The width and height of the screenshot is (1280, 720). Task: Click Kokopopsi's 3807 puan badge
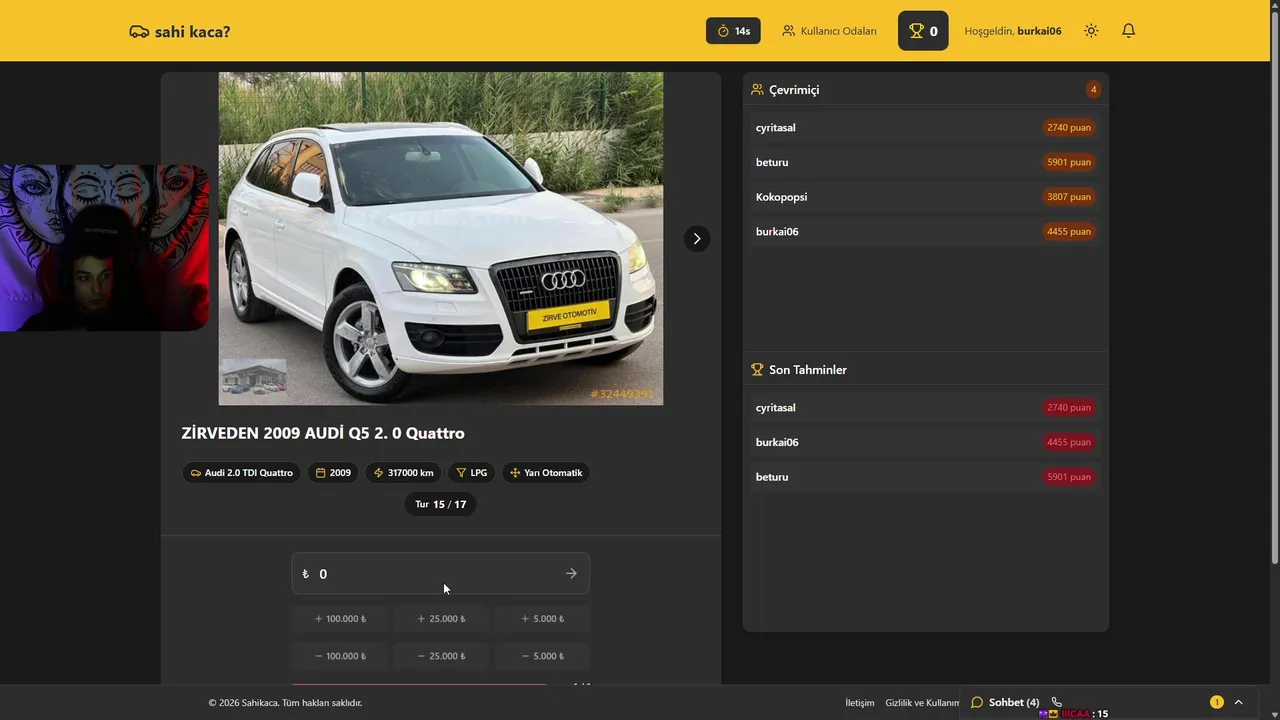[x=1069, y=197]
